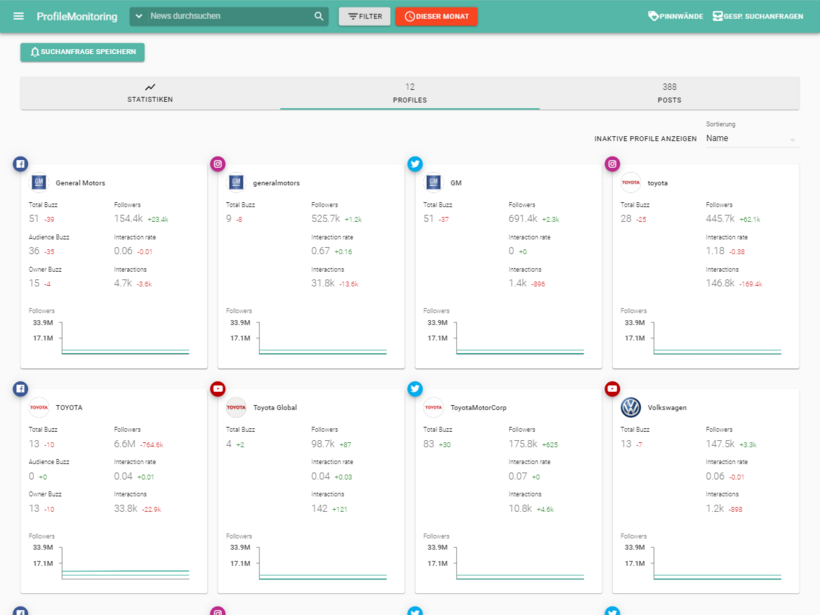Click the Toyota Global profile logo
Image resolution: width=820 pixels, height=615 pixels.
236,407
